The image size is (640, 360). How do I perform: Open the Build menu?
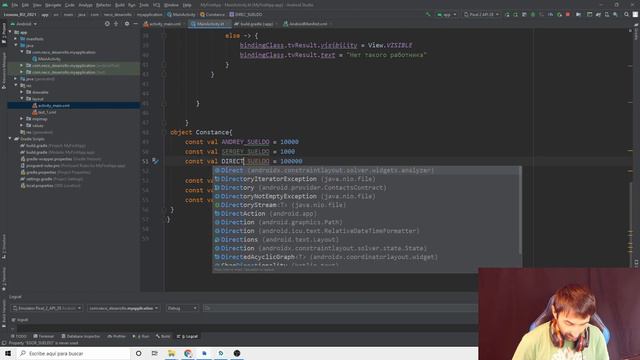120,5
